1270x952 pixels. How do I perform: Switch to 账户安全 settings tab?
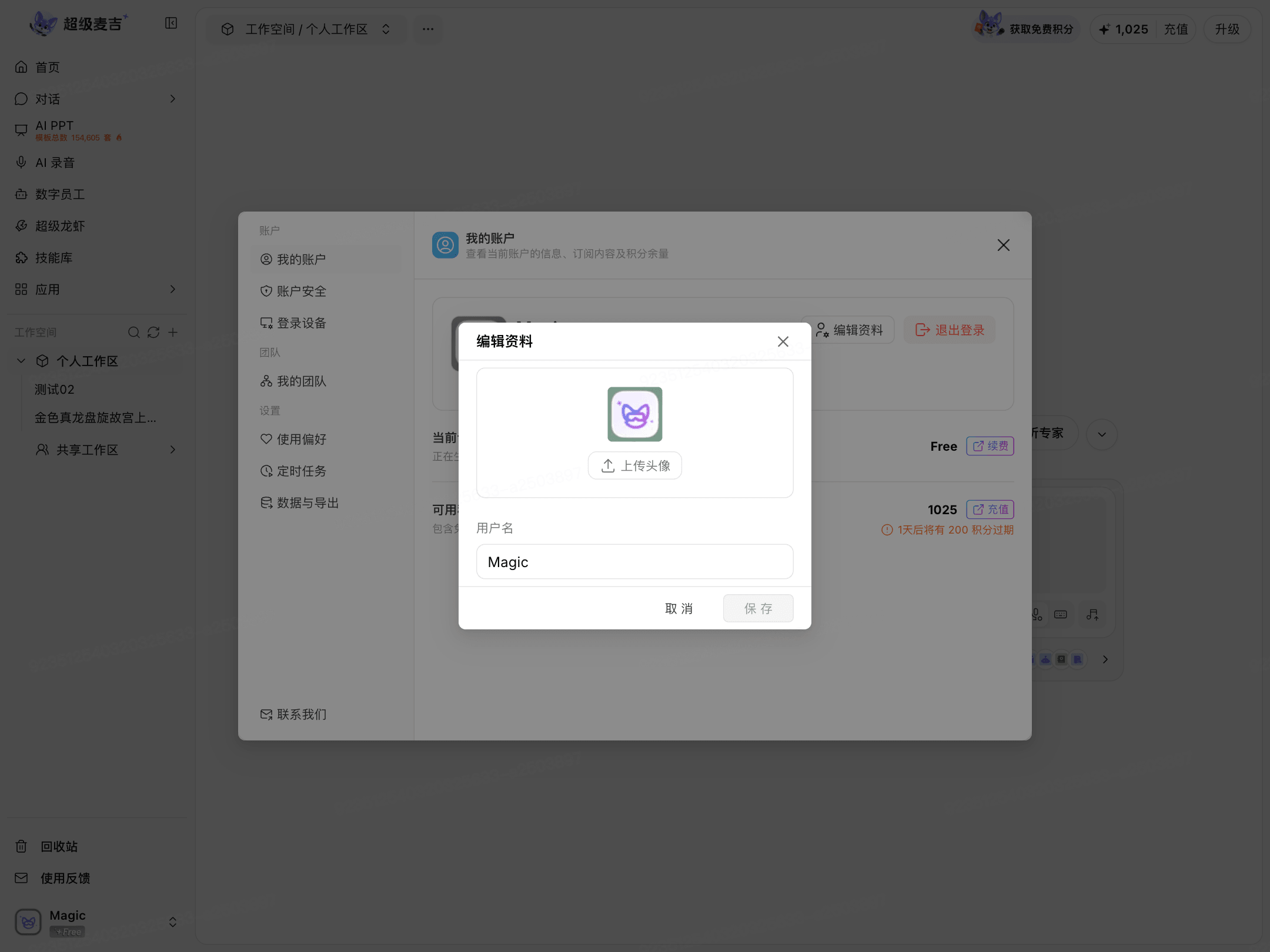point(326,291)
